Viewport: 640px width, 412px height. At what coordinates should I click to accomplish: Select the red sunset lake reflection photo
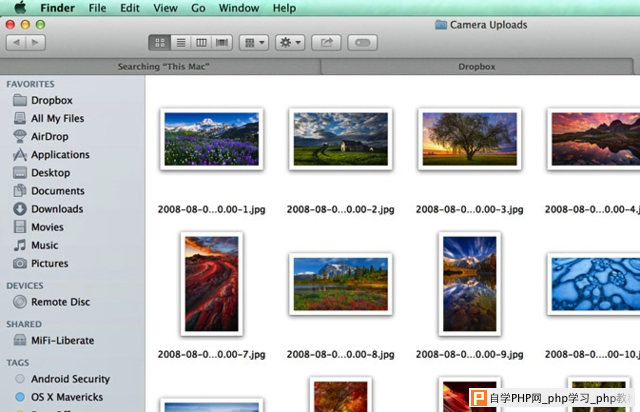594,139
